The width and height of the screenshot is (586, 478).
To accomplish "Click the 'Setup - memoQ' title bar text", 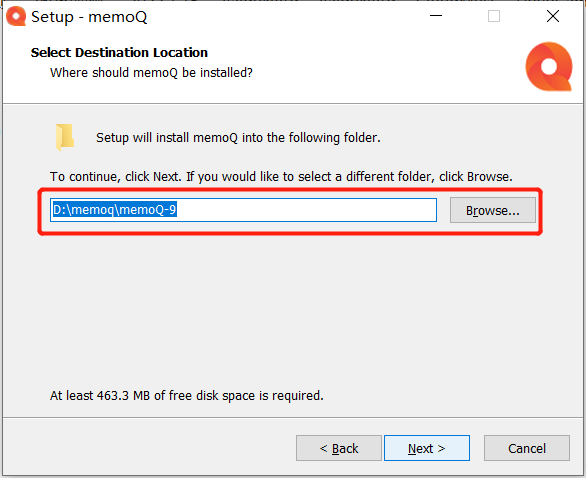I will 89,17.
